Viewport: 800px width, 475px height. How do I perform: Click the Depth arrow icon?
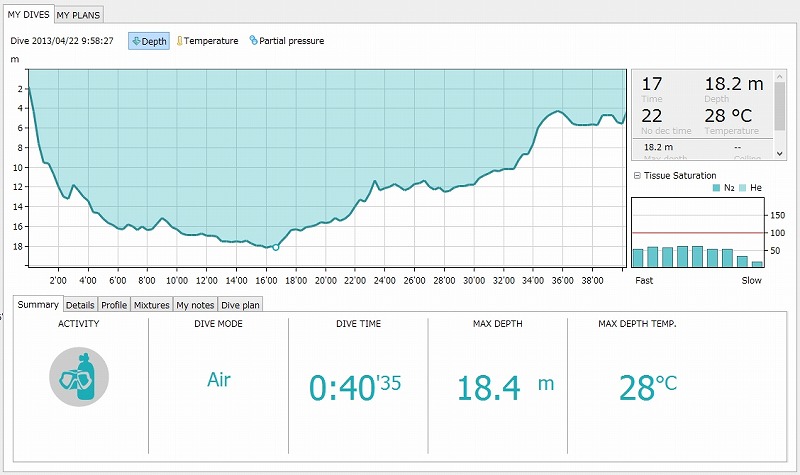coord(137,41)
